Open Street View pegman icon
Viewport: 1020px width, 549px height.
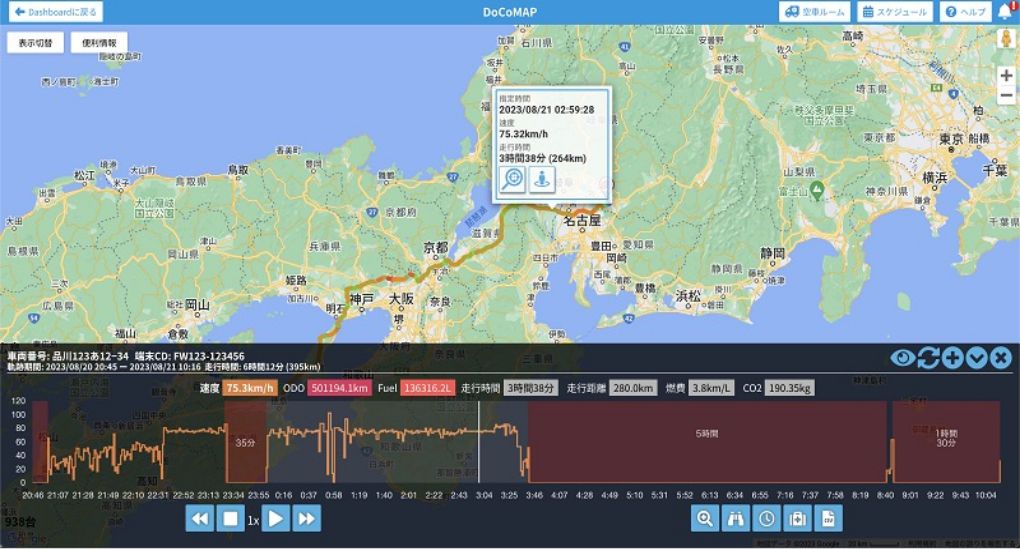pos(1005,39)
